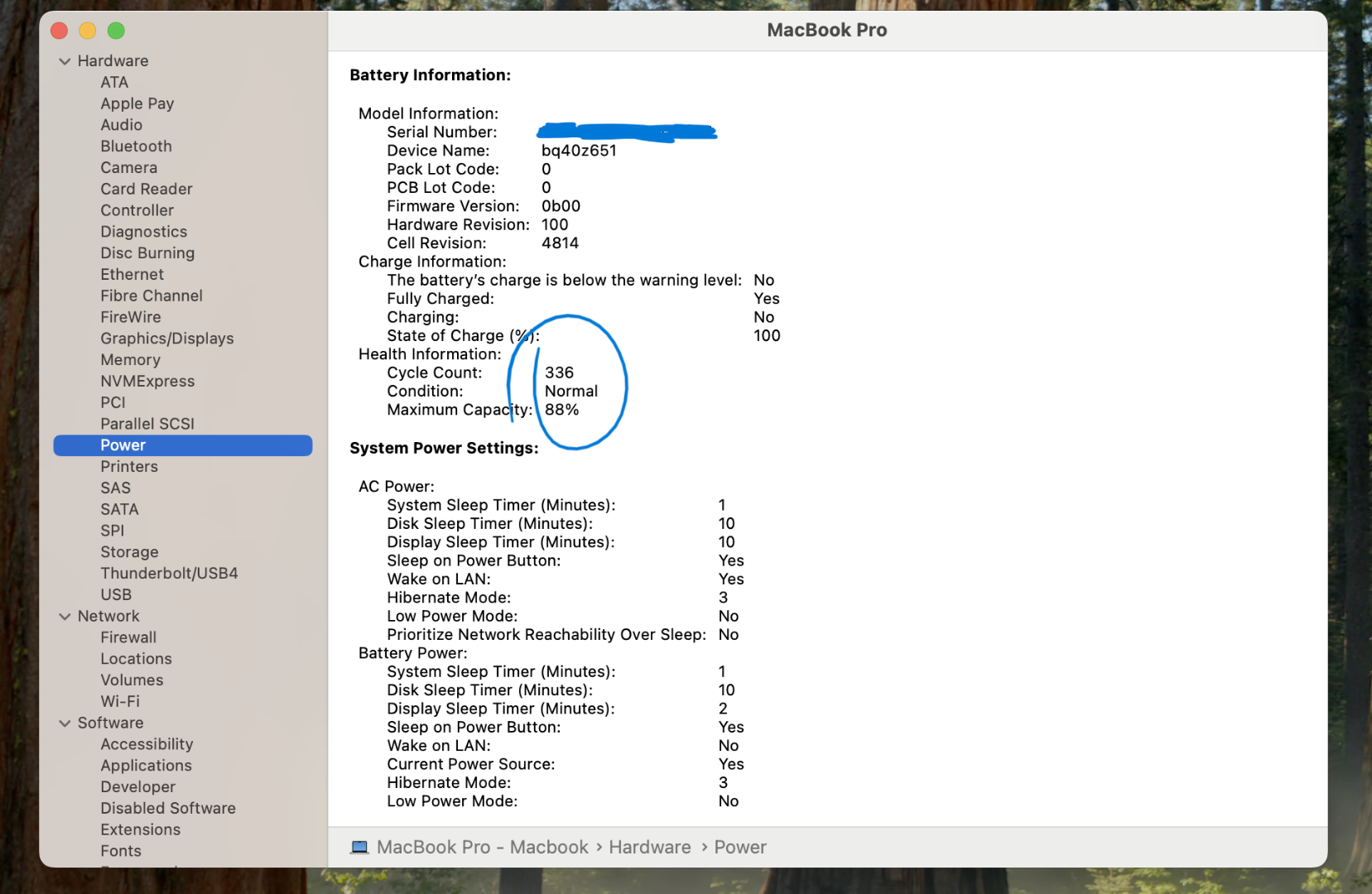Select Apple Pay in the sidebar
1372x894 pixels.
[x=137, y=103]
